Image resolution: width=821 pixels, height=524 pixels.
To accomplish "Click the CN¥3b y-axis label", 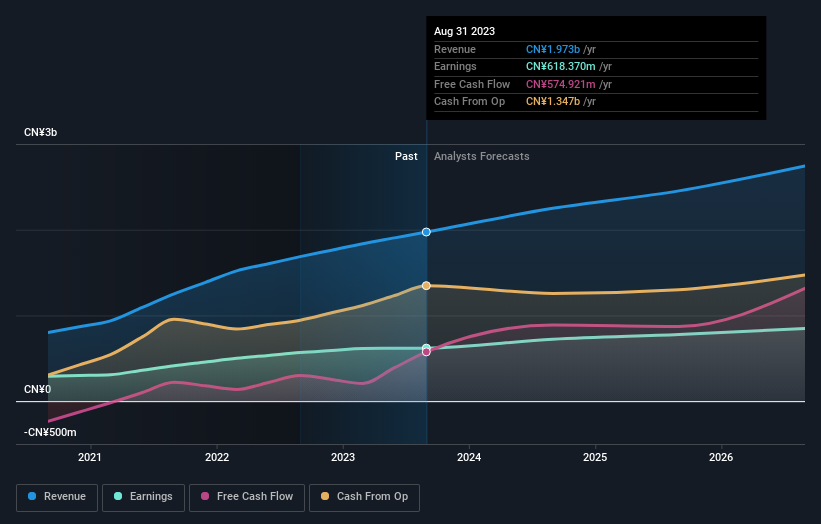I will [x=40, y=132].
